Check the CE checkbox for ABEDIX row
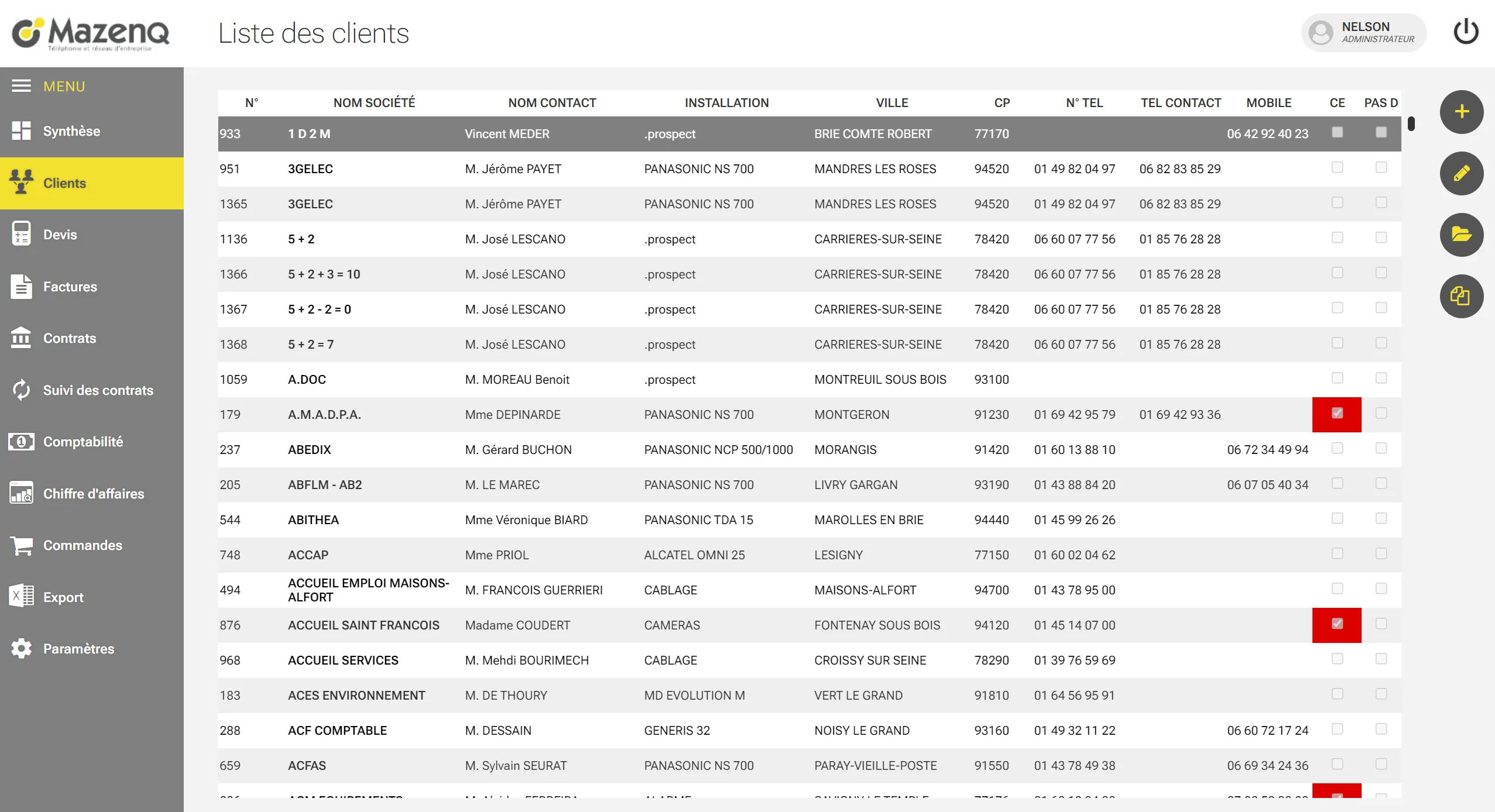Screen dimensions: 1495x812 (x=1337, y=449)
